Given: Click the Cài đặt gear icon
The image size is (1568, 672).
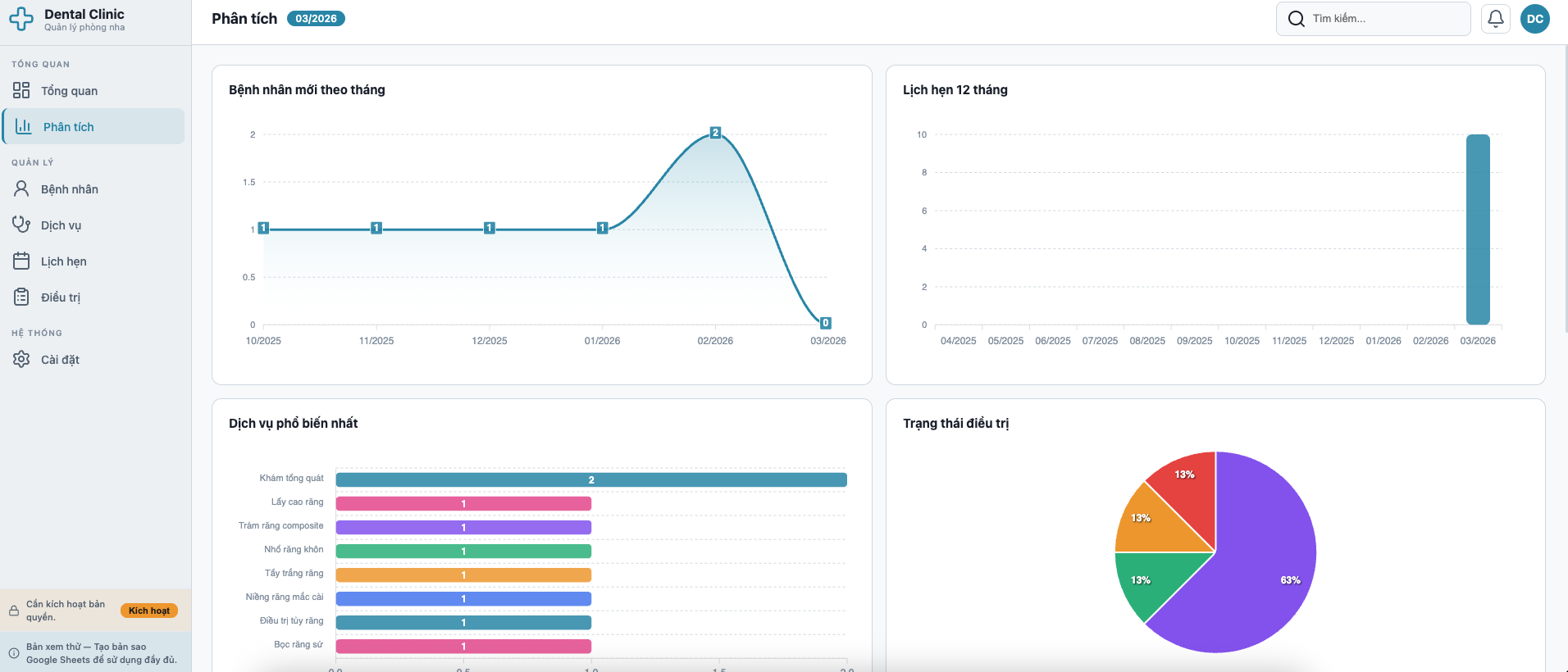Looking at the screenshot, I should click(x=21, y=359).
